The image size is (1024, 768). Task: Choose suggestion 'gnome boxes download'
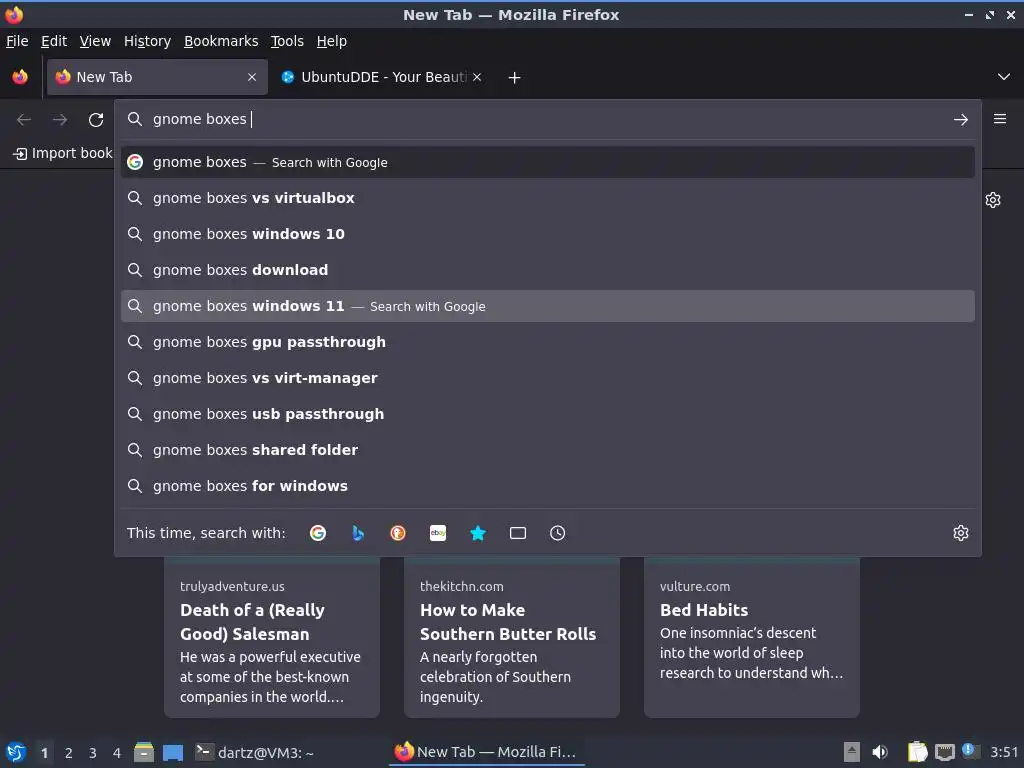(x=547, y=270)
